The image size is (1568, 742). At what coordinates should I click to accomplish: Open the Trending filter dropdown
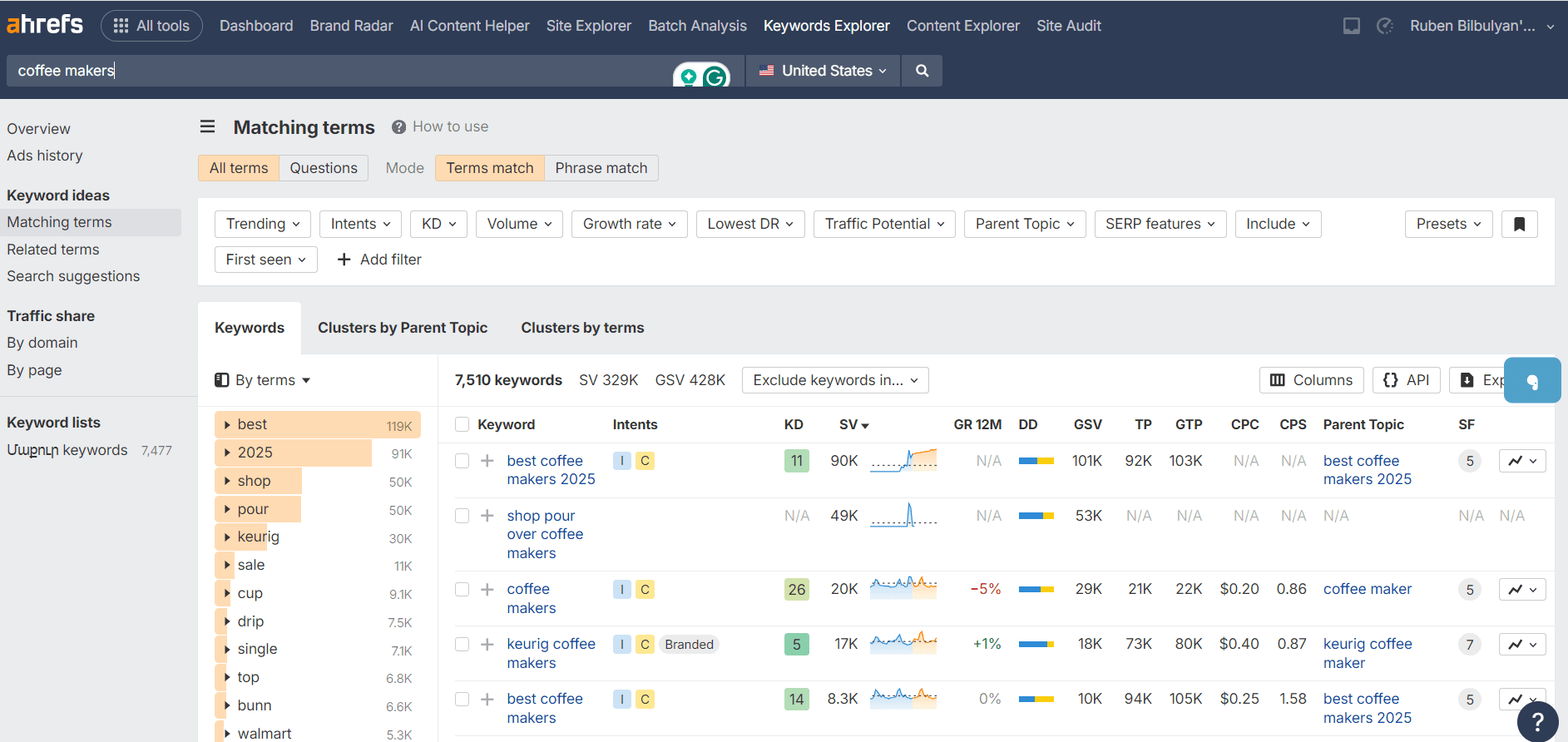tap(263, 224)
